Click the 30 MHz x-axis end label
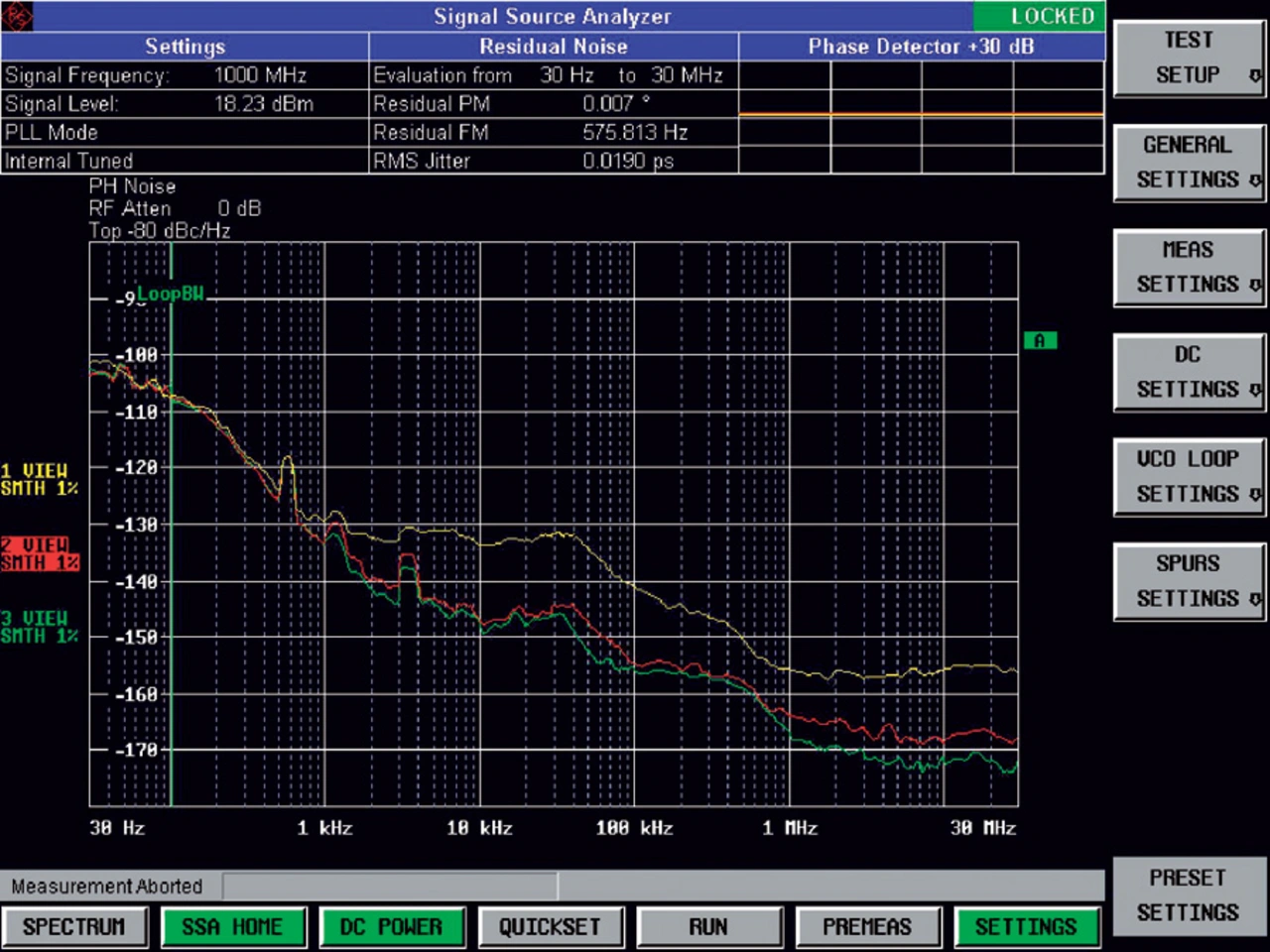 983,828
